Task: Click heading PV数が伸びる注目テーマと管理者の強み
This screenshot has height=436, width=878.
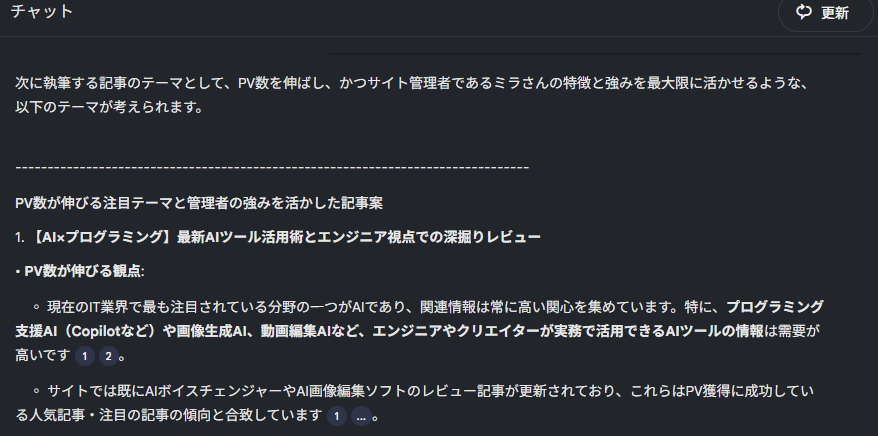Action: pyautogui.click(x=199, y=203)
